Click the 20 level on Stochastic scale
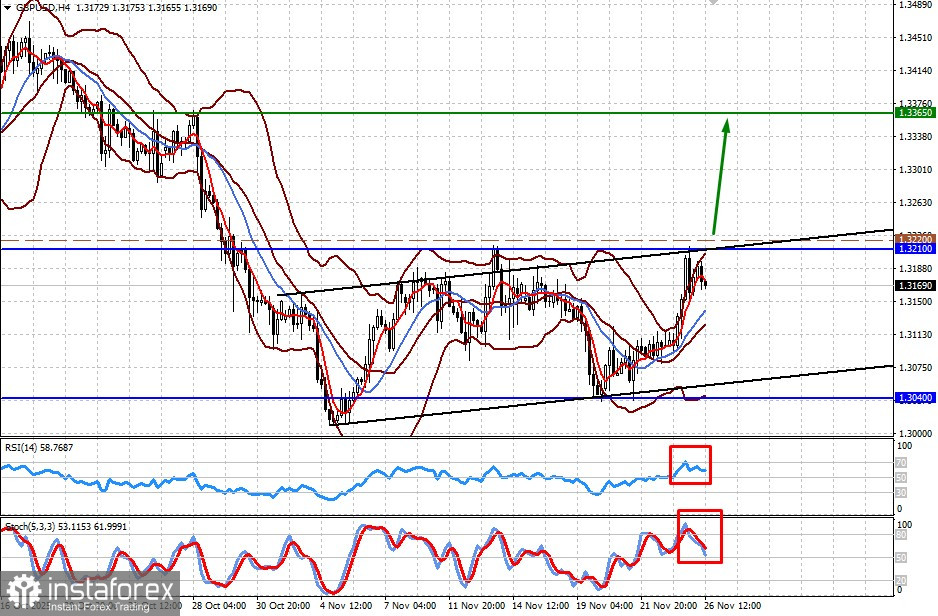Image resolution: width=938 pixels, height=616 pixels. click(902, 580)
